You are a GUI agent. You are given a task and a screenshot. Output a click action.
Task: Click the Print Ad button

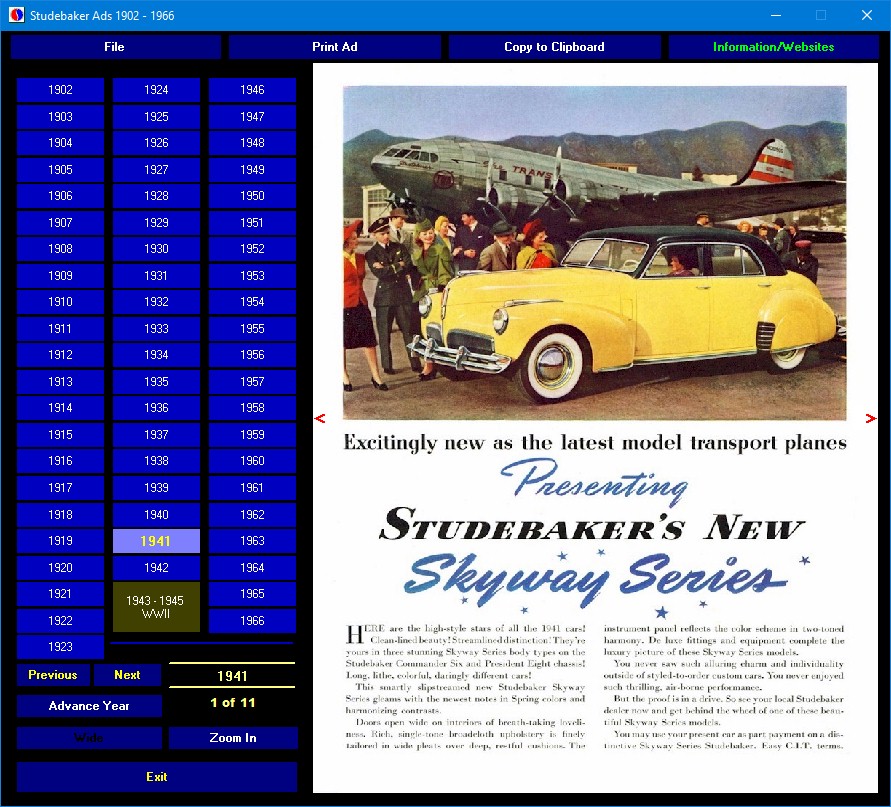click(x=335, y=47)
